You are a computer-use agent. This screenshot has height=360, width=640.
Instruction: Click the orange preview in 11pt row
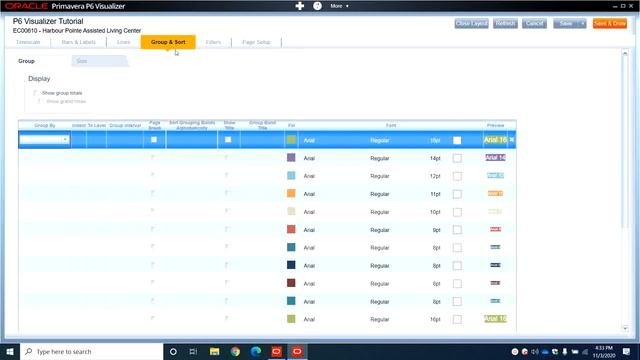(x=496, y=193)
